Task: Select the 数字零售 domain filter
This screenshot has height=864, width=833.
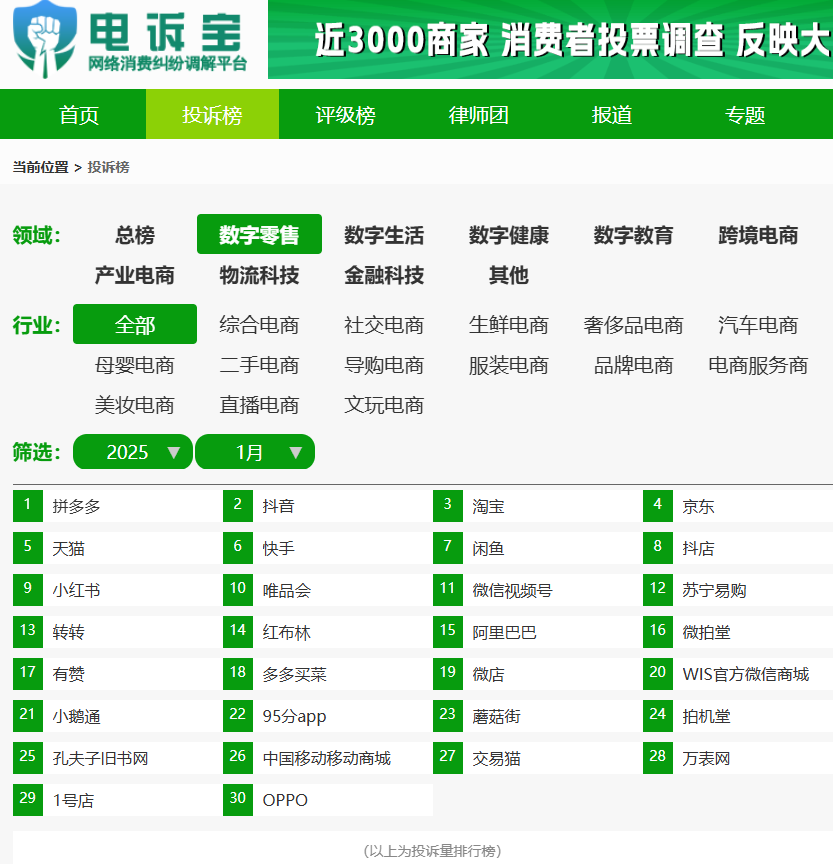Action: tap(259, 235)
